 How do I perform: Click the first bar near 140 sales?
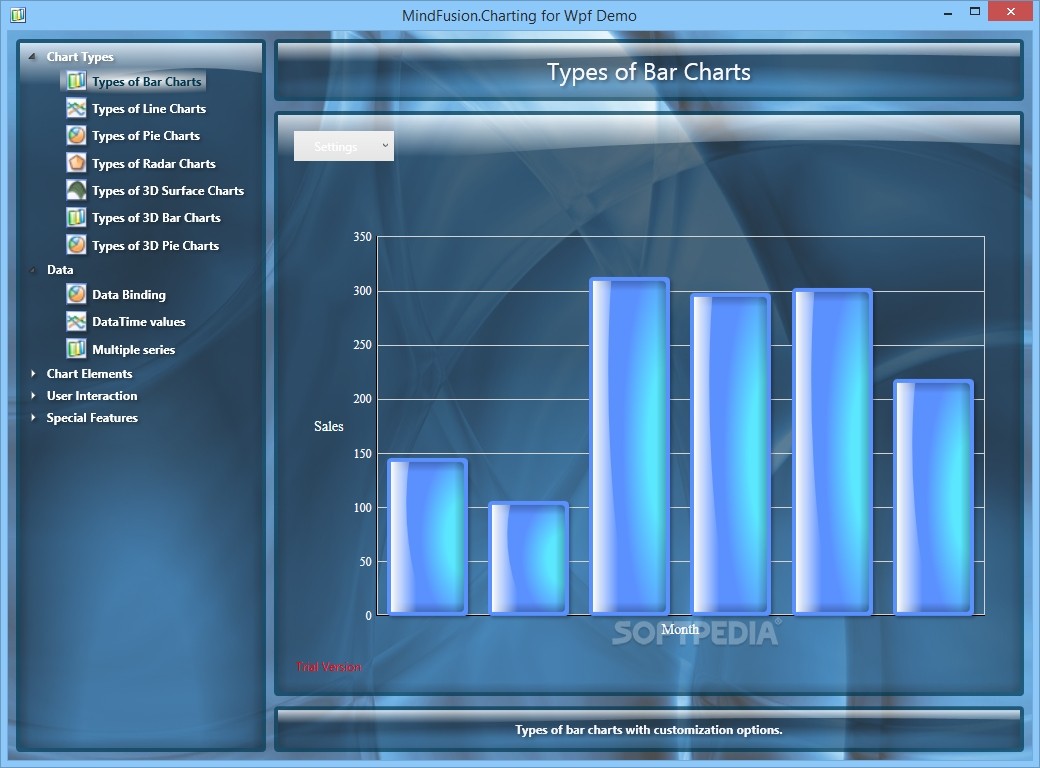pos(427,537)
